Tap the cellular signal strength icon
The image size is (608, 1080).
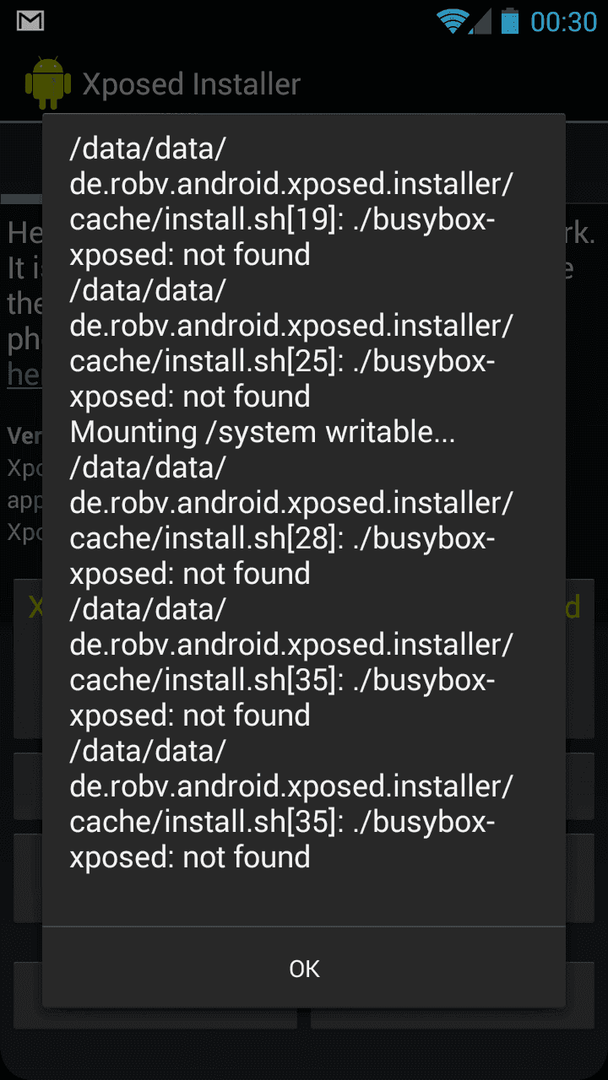pyautogui.click(x=480, y=21)
